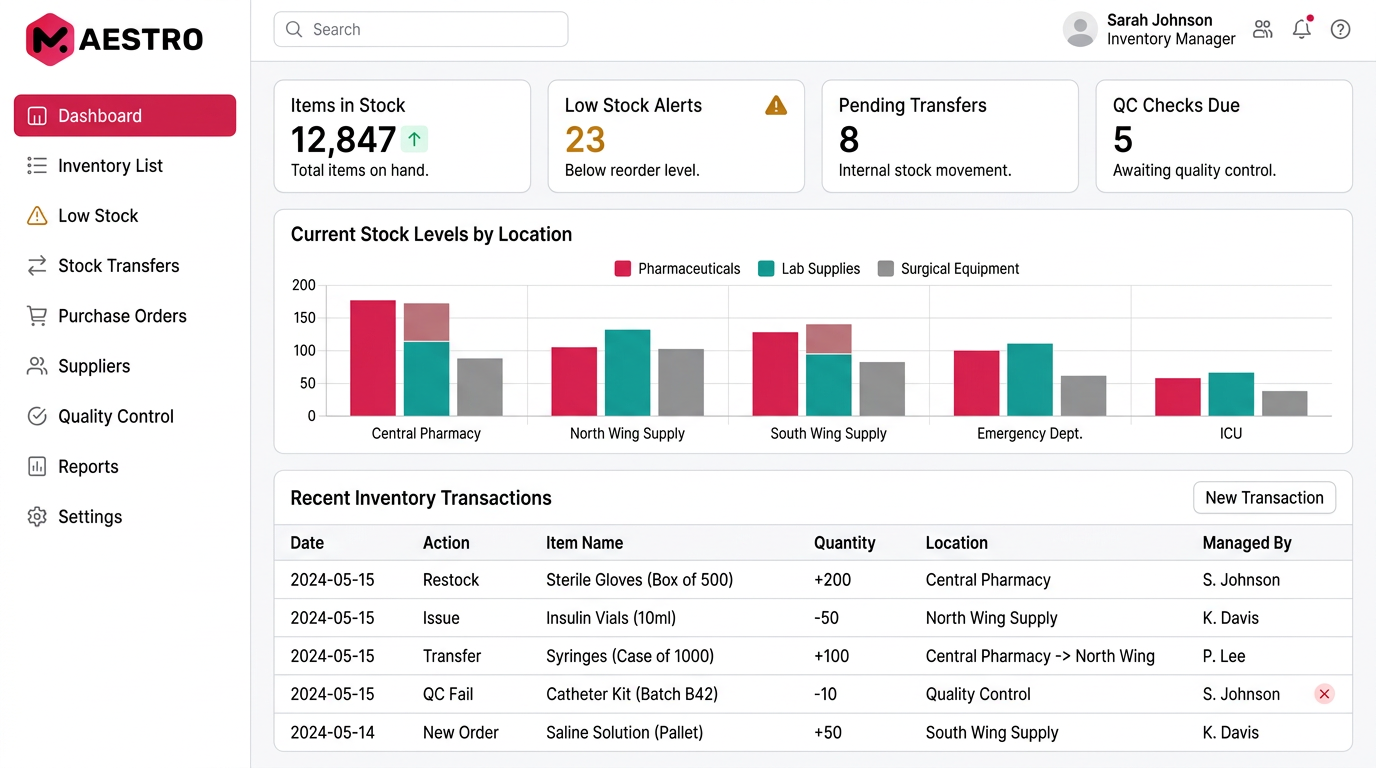Click ICU surgical equipment gray bar
Image resolution: width=1376 pixels, height=768 pixels.
1284,403
